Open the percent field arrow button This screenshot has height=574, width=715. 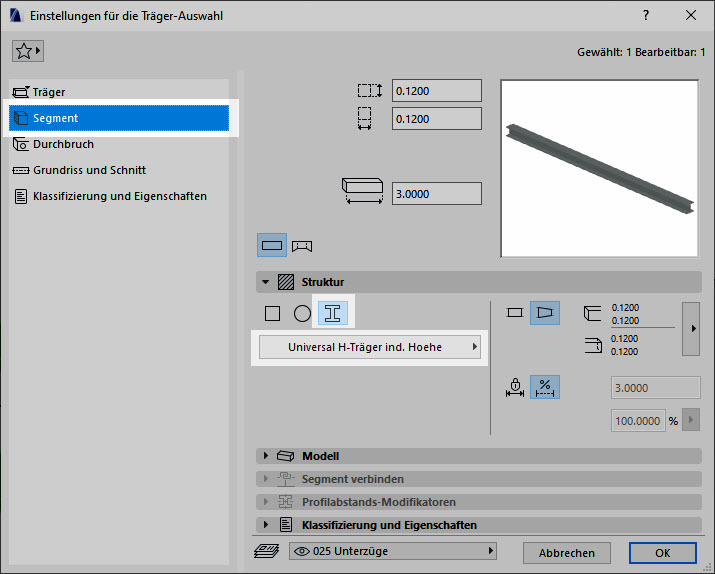[x=691, y=420]
